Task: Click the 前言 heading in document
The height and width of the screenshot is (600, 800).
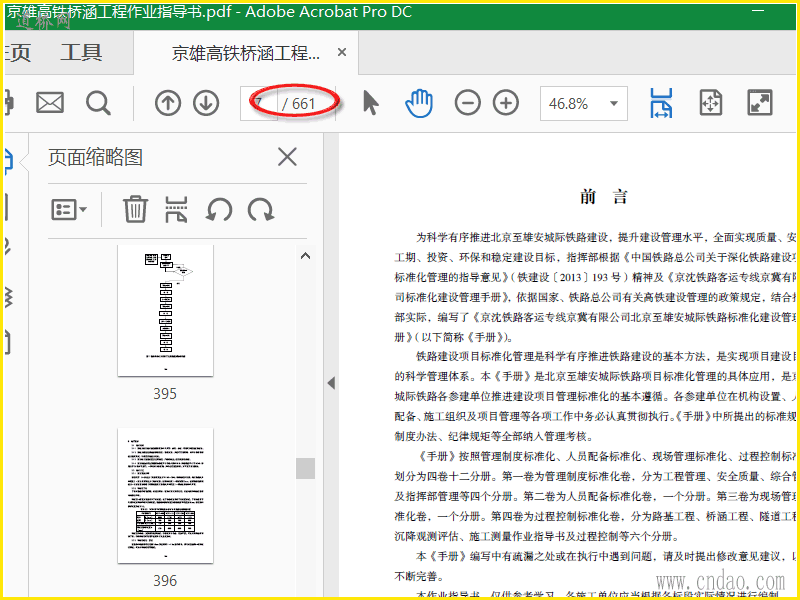Action: click(x=604, y=196)
